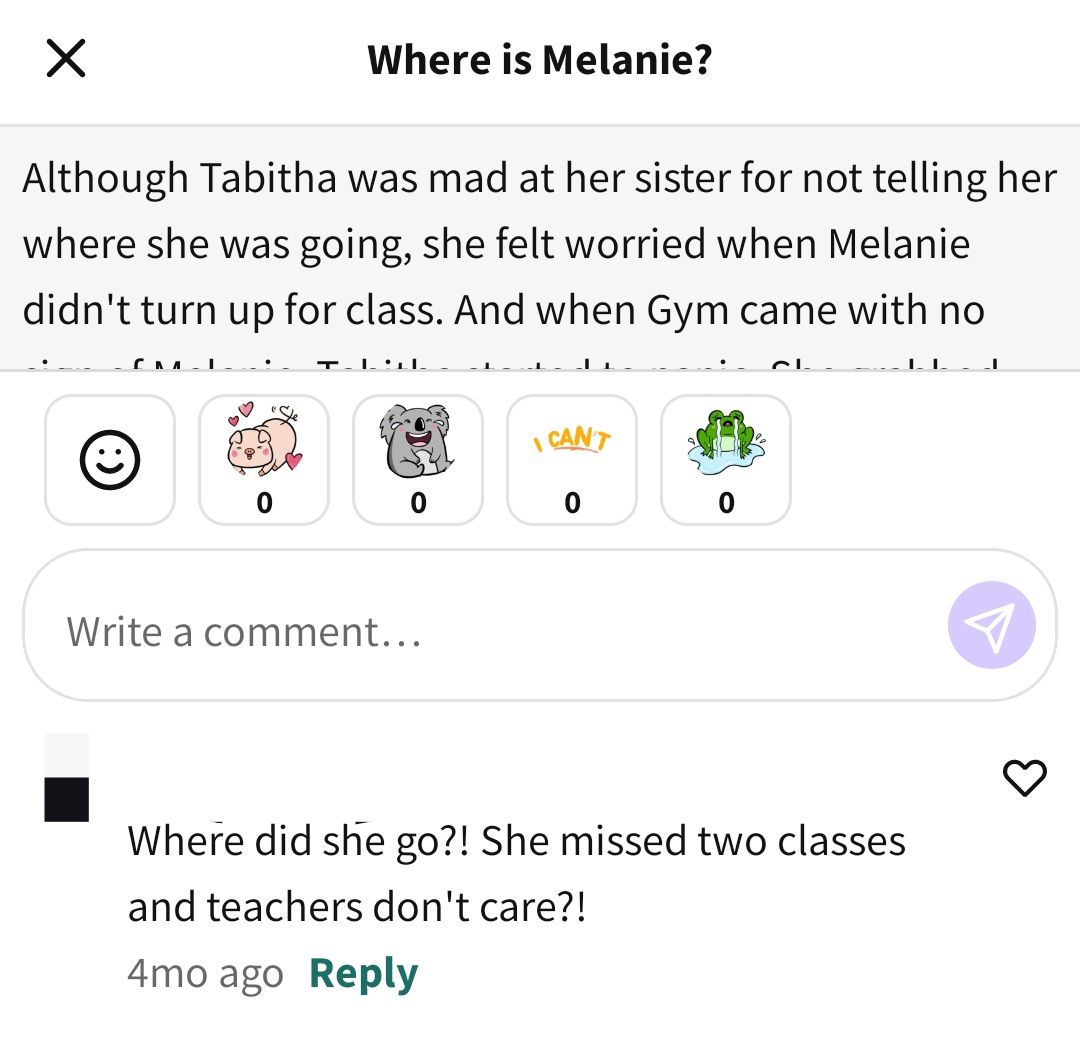Image resolution: width=1080 pixels, height=1049 pixels.
Task: Click the zero count under pig sticker
Action: pos(264,503)
